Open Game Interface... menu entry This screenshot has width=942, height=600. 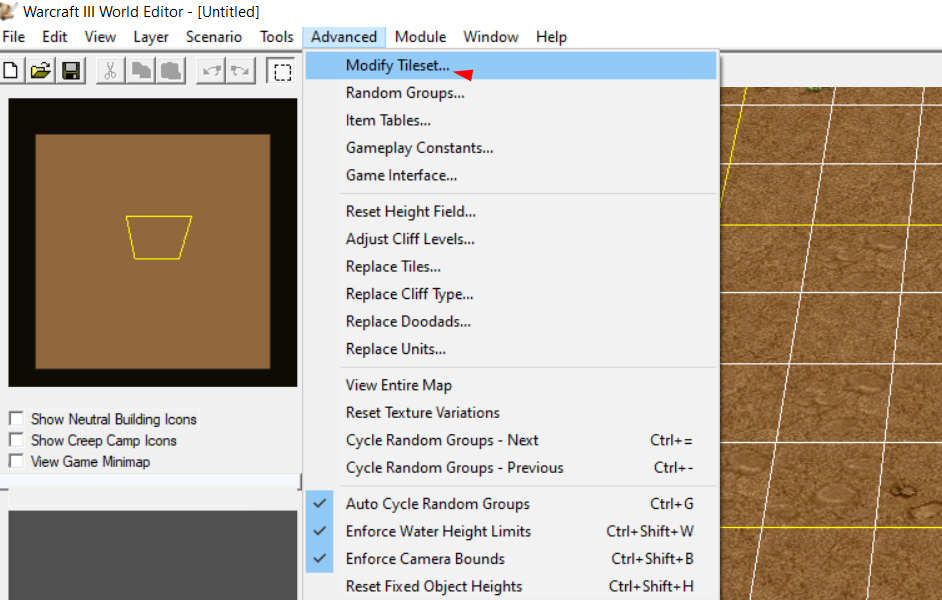coord(511,175)
